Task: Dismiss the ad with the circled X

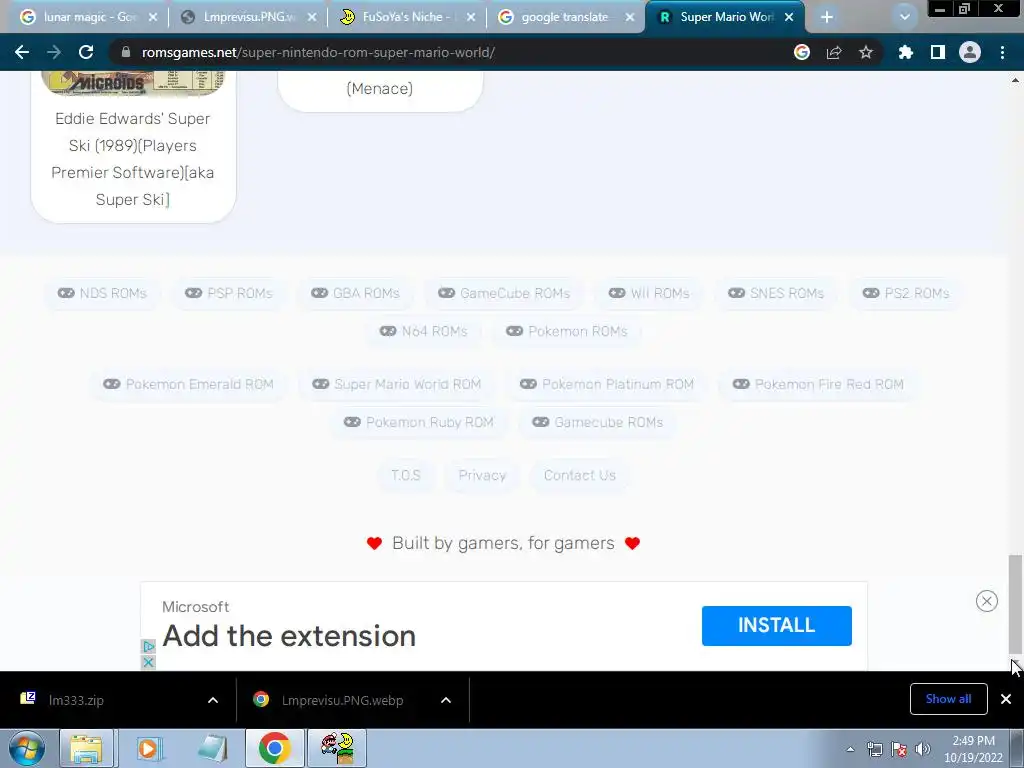Action: click(987, 601)
